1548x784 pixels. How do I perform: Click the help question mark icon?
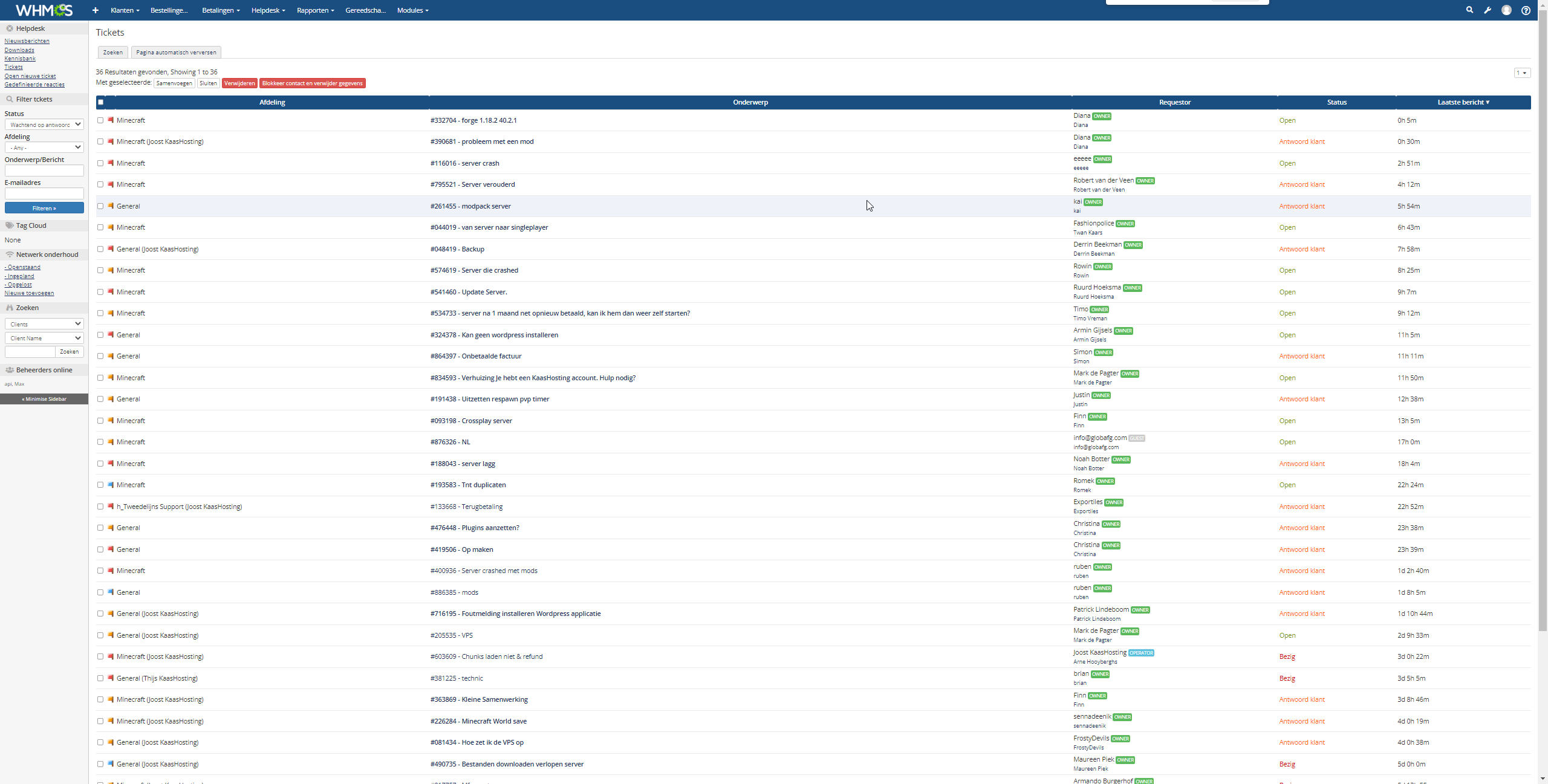point(1526,10)
